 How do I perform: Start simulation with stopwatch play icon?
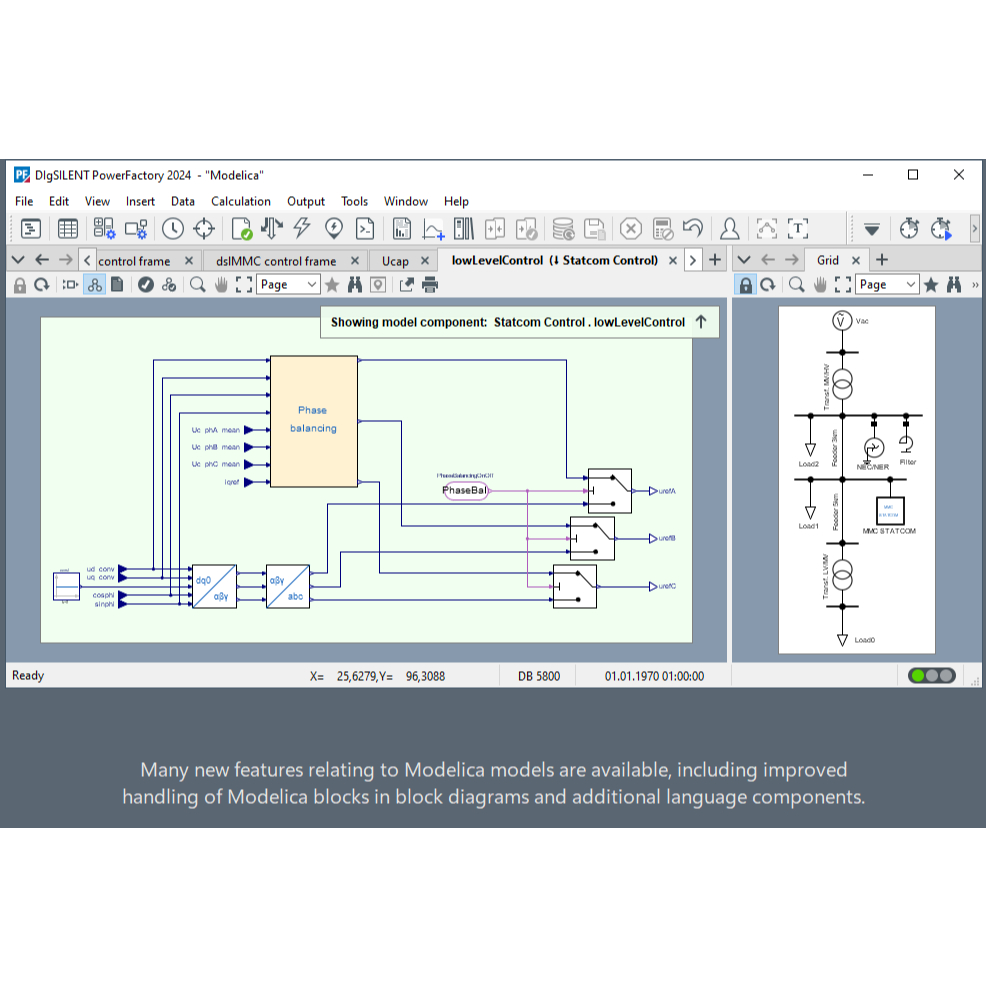click(x=941, y=228)
